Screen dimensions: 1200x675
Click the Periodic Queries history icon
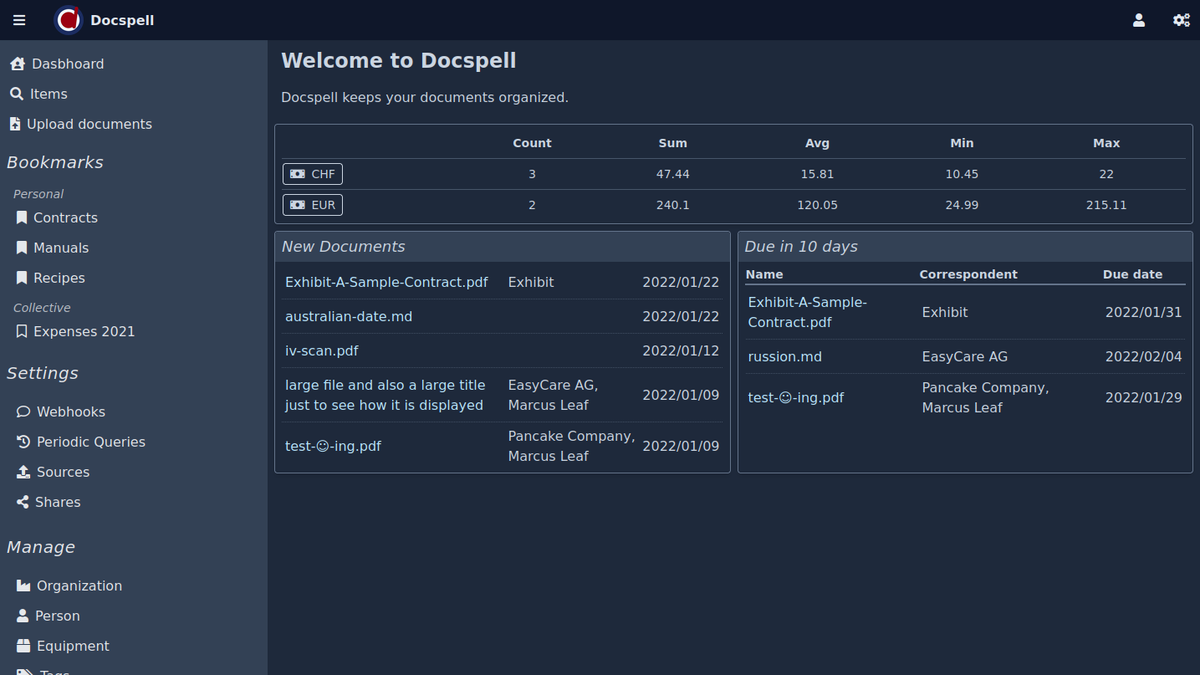23,442
